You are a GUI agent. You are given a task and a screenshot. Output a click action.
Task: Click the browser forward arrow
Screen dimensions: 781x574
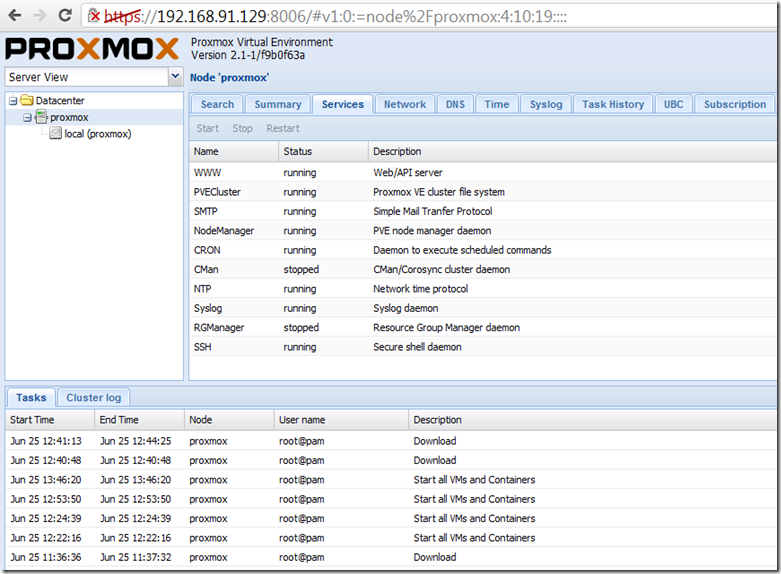click(40, 15)
